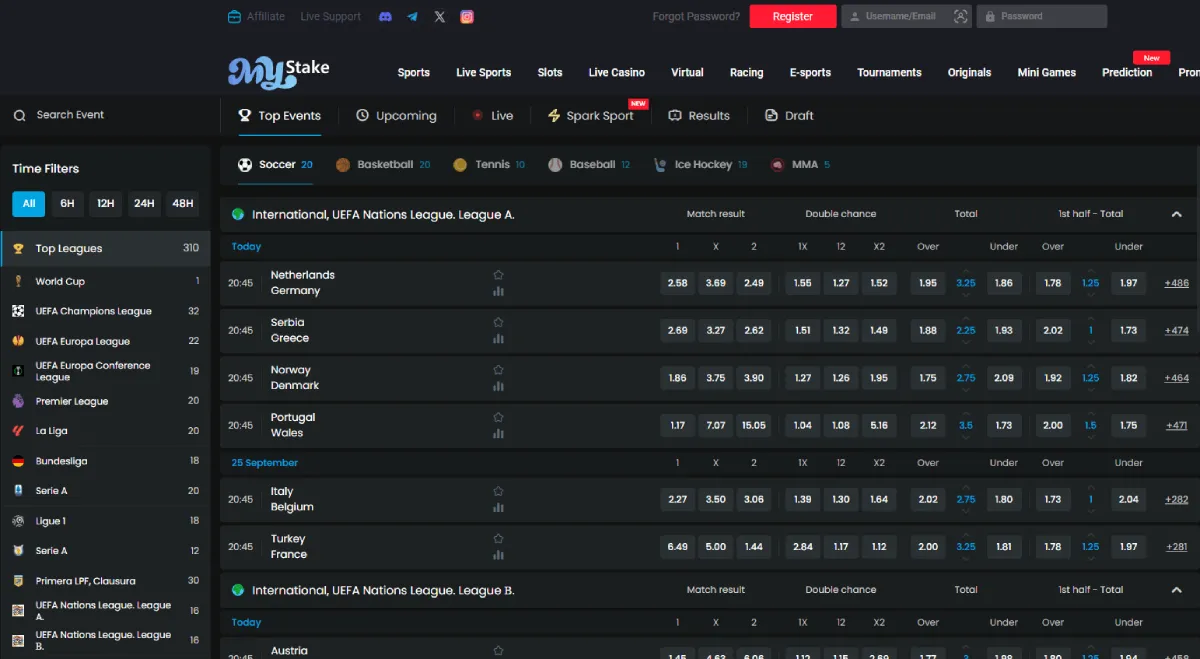The height and width of the screenshot is (659, 1200).
Task: Open the Telegram icon link
Action: 412,16
